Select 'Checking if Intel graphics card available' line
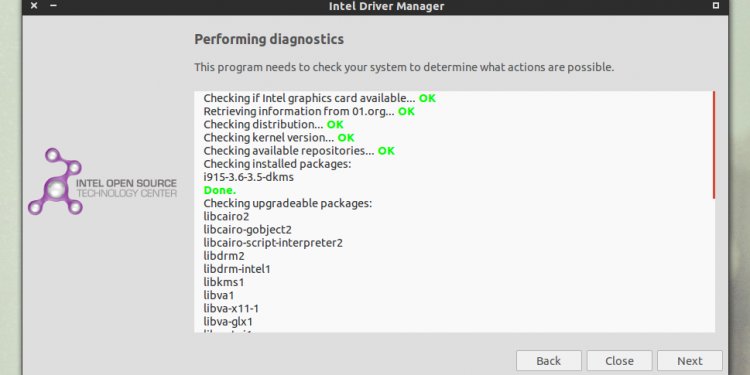Viewport: 750px width, 375px height. pos(320,98)
